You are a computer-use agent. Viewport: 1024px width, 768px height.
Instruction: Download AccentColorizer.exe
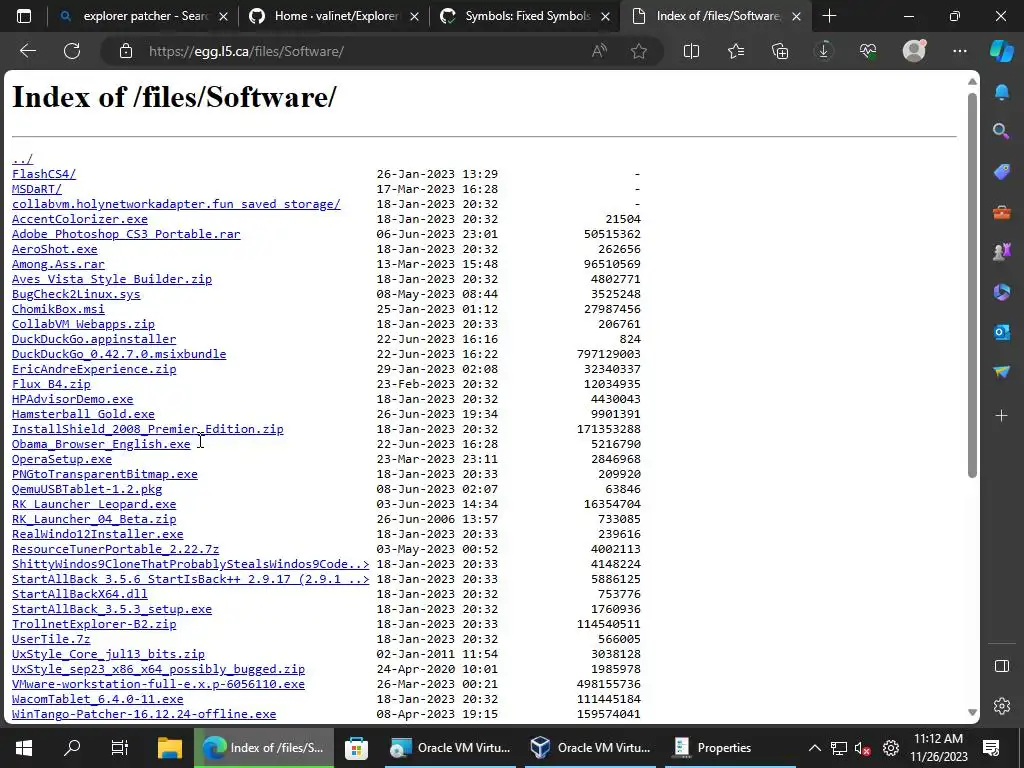(x=80, y=219)
